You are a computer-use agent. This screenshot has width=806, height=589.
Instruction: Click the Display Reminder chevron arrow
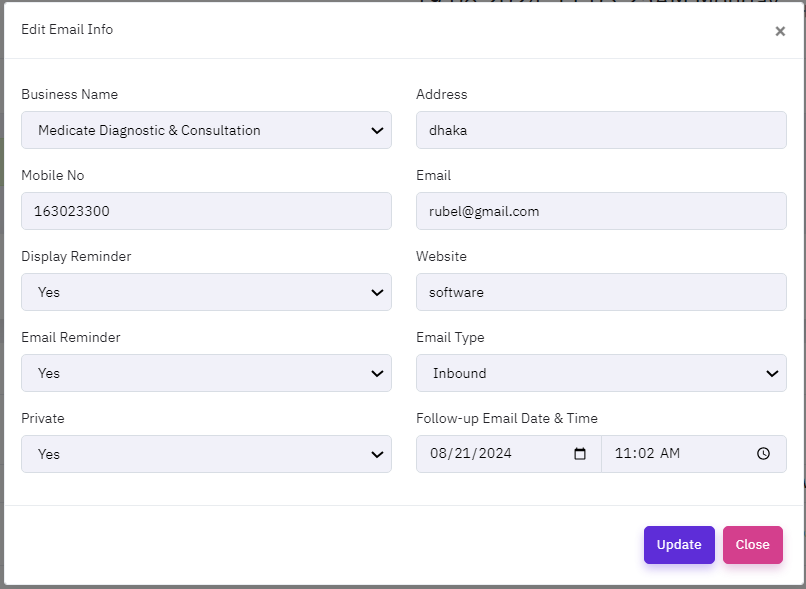coord(377,292)
